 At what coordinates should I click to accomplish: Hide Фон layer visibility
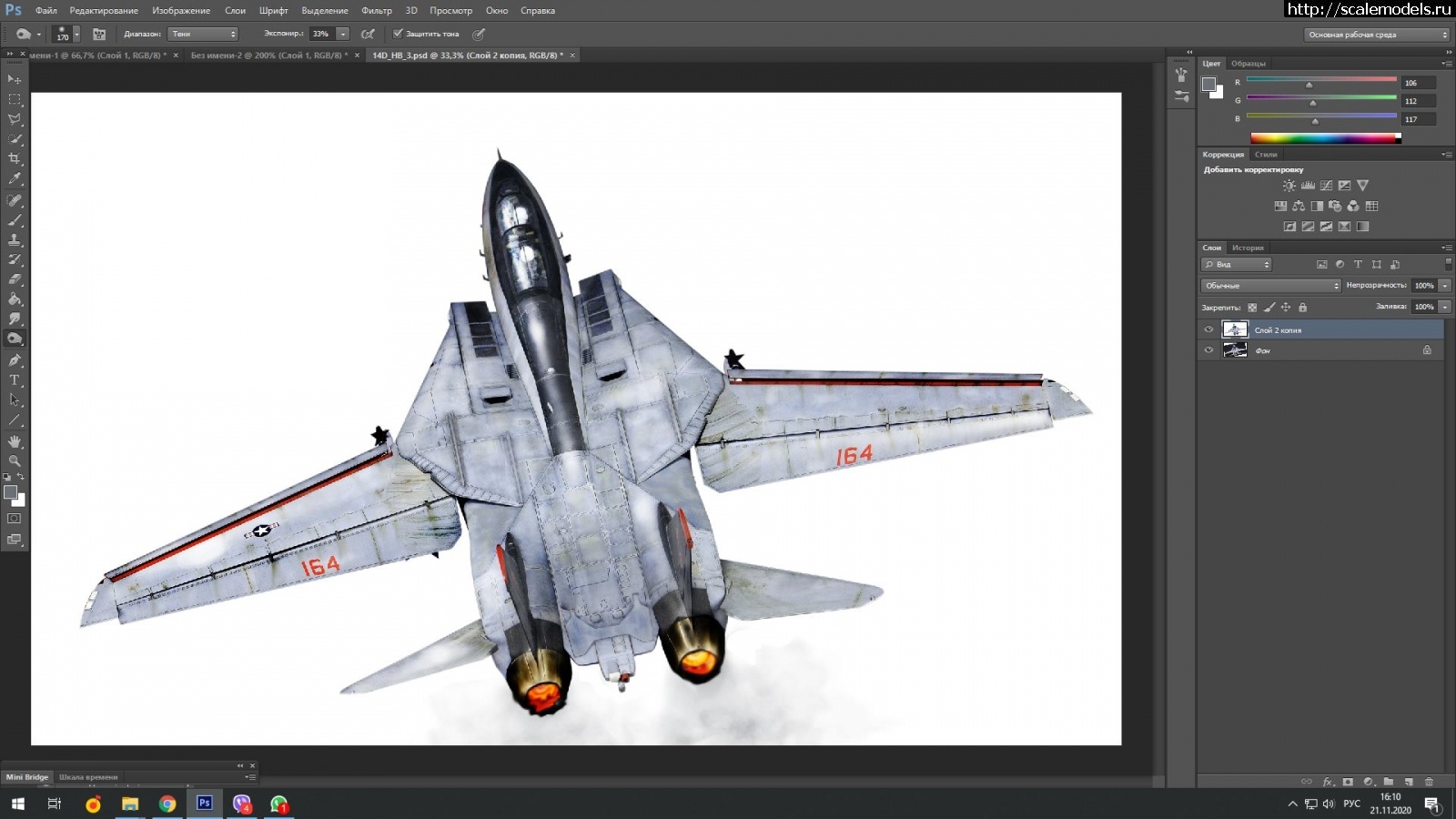point(1208,350)
